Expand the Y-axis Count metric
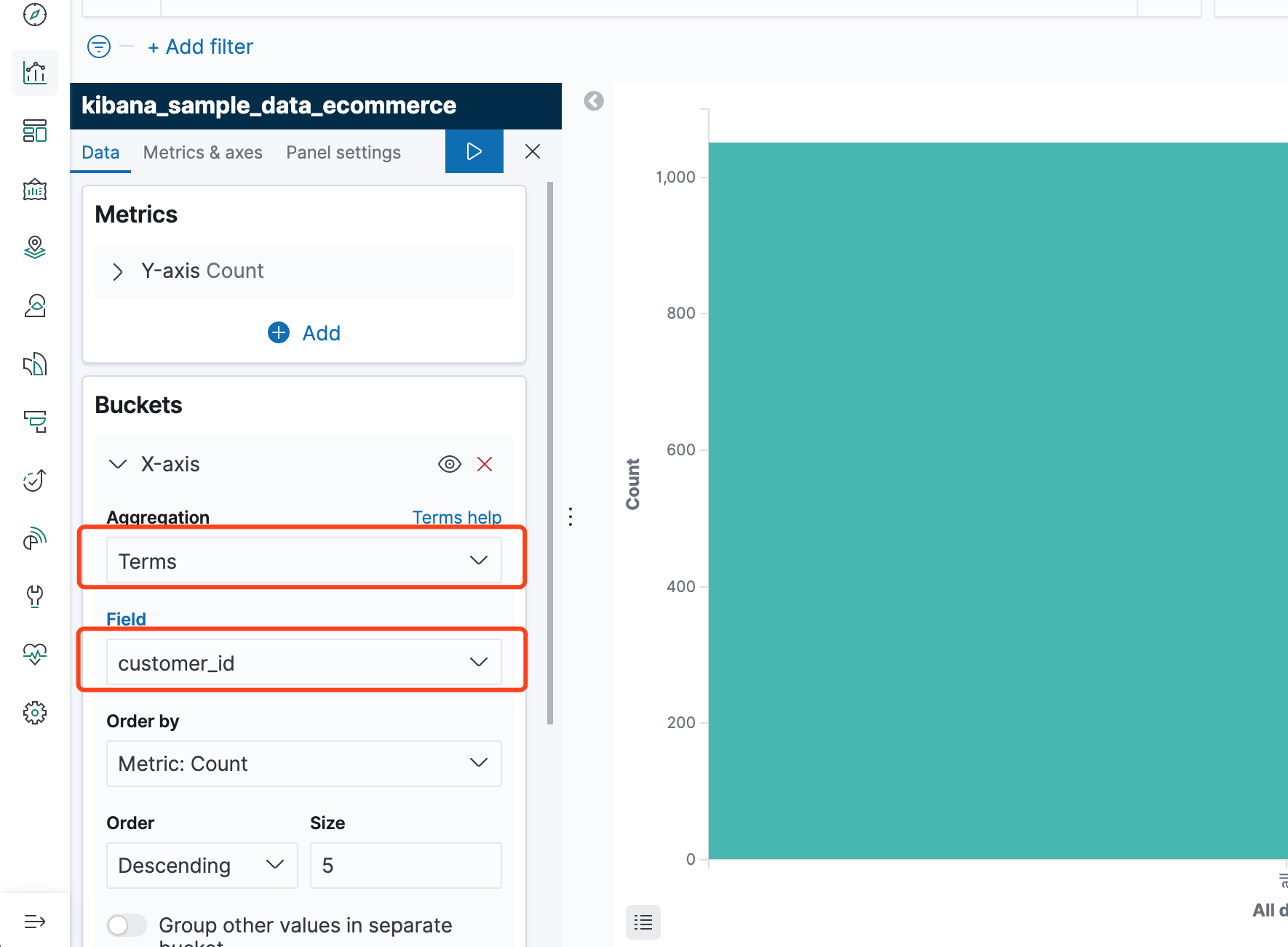The width and height of the screenshot is (1288, 947). point(118,271)
